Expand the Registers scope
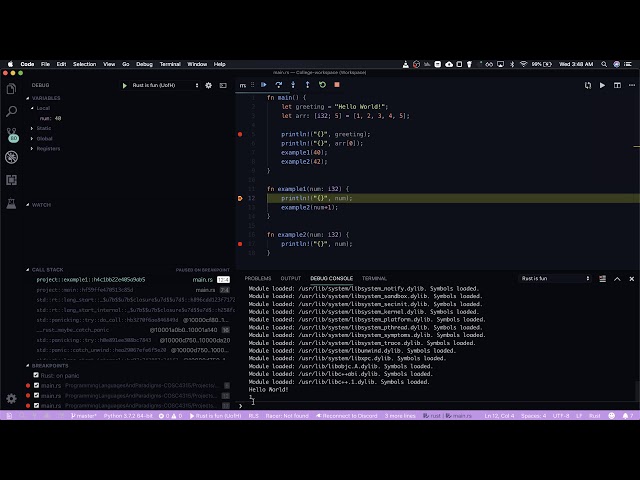The image size is (640, 480). point(32,149)
